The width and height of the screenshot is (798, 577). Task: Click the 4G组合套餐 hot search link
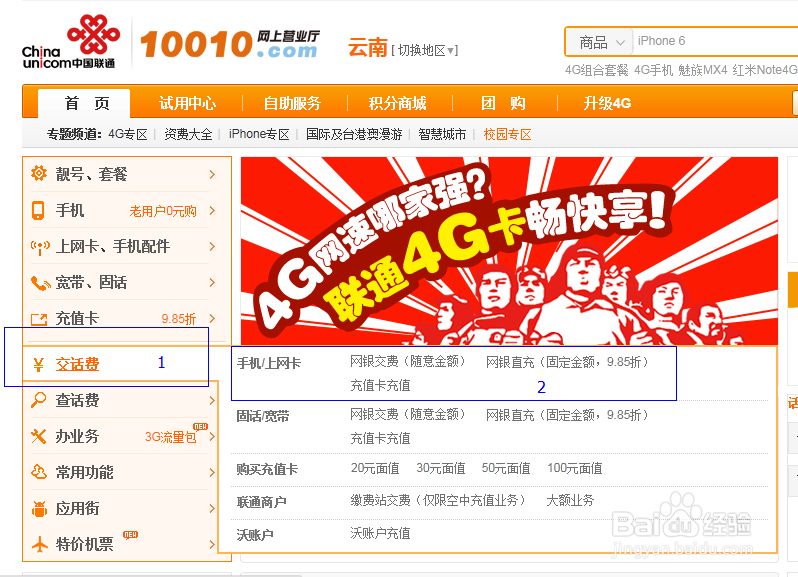597,70
